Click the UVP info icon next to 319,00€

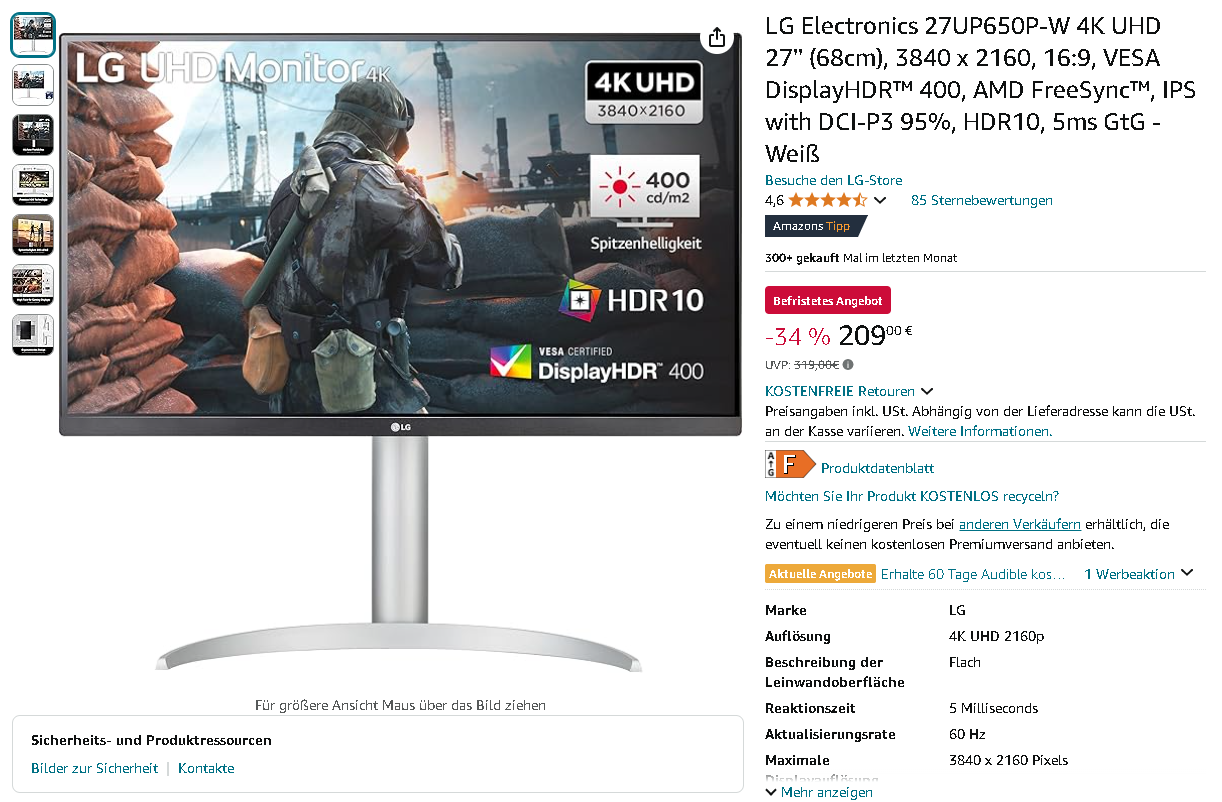tap(848, 365)
